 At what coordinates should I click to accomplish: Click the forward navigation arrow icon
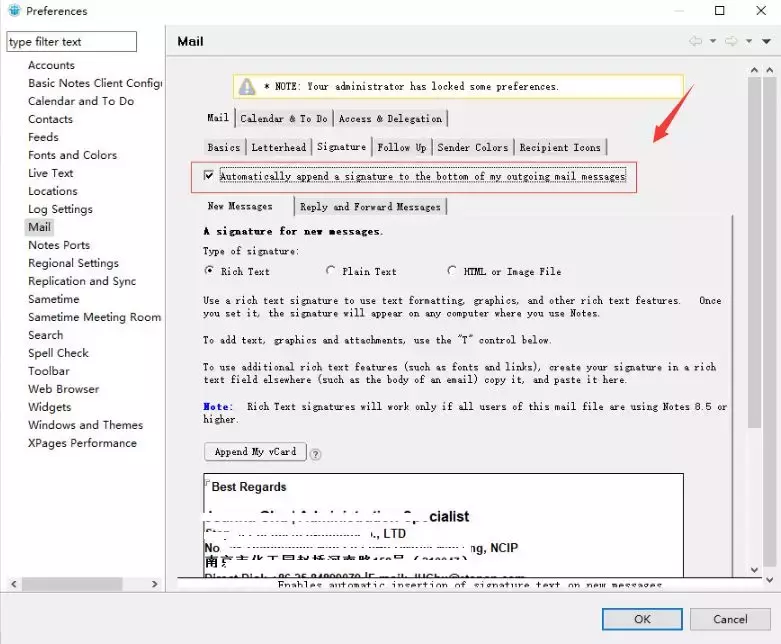[x=731, y=41]
